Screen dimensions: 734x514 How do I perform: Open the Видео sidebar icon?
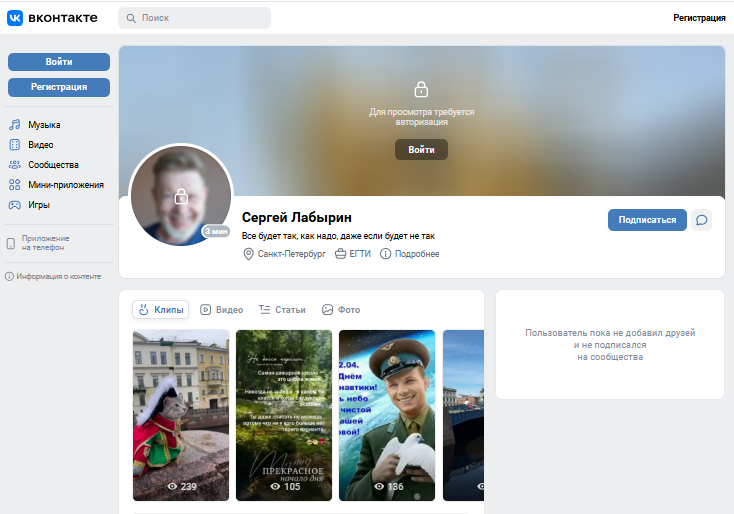click(15, 145)
